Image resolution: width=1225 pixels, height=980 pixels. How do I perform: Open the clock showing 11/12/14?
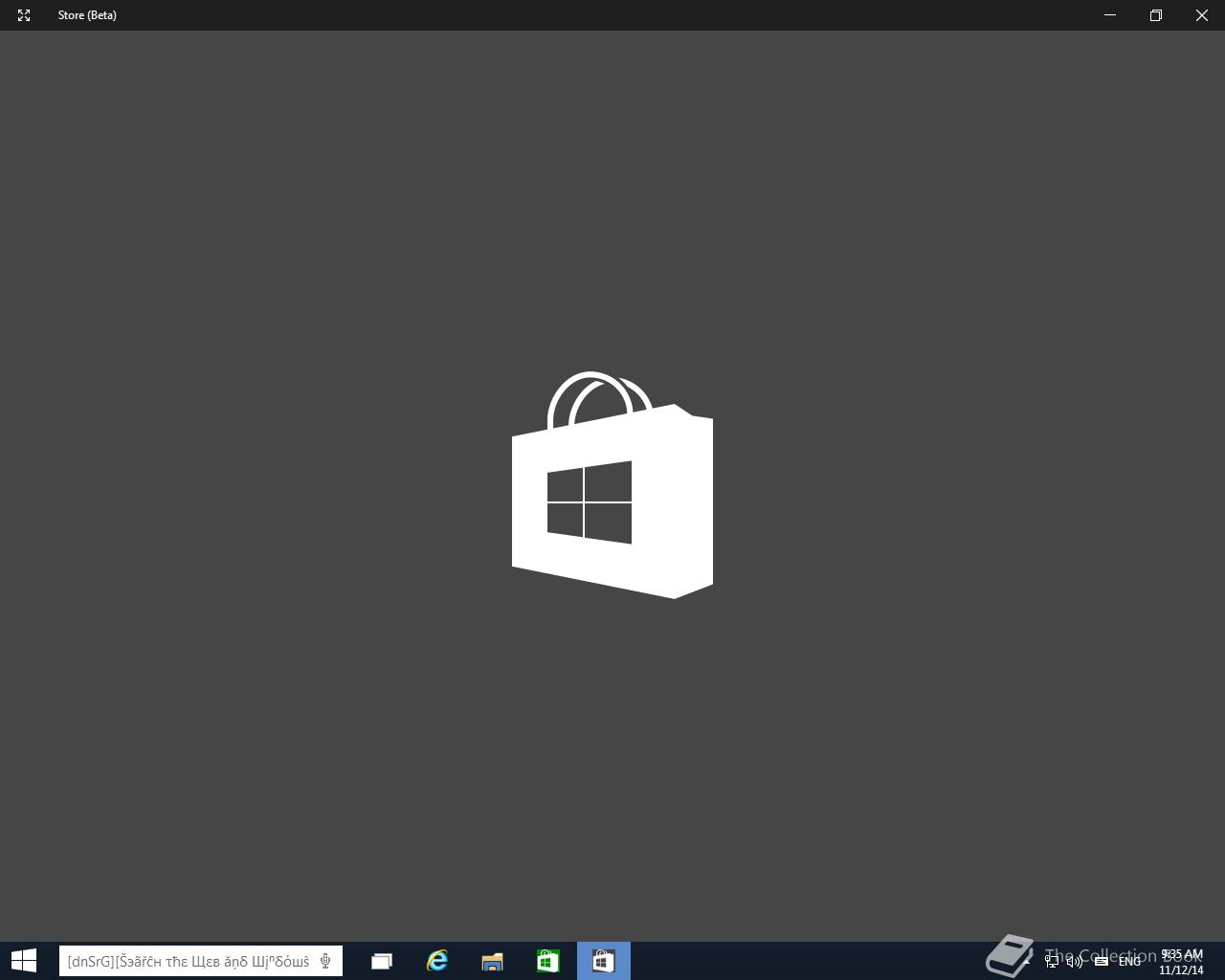(1181, 962)
